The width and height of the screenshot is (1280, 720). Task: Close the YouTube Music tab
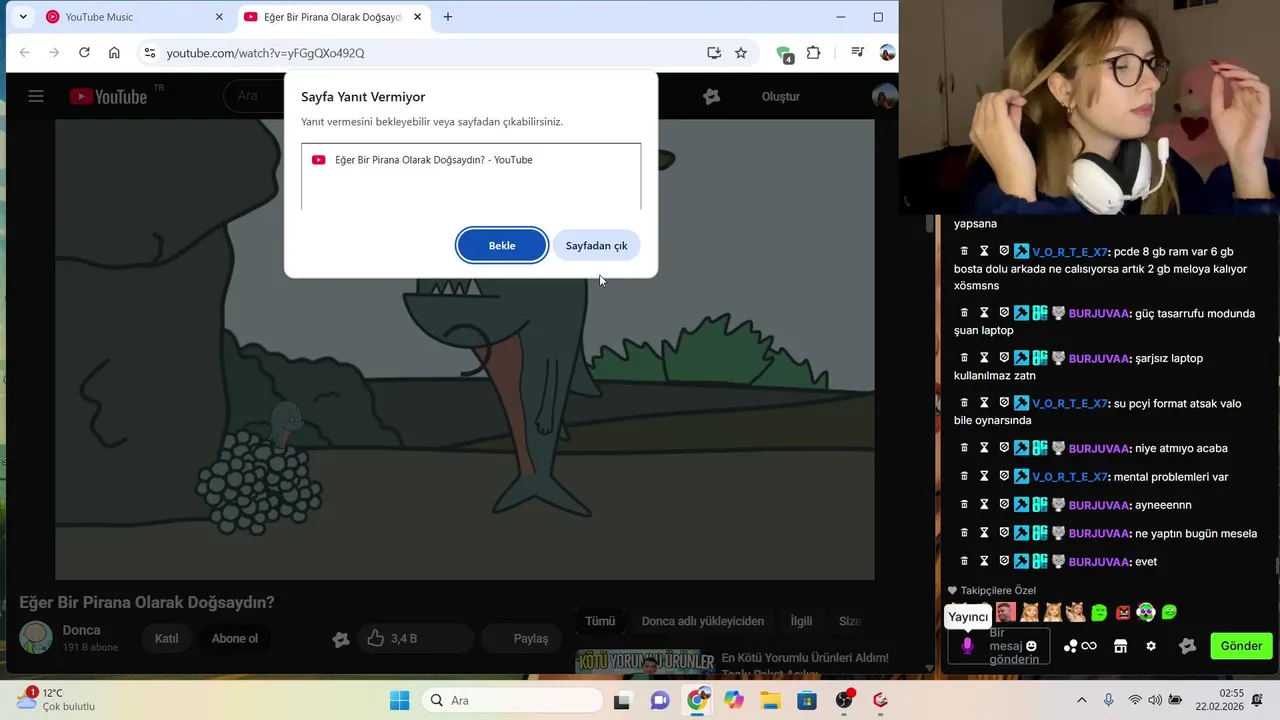point(219,17)
